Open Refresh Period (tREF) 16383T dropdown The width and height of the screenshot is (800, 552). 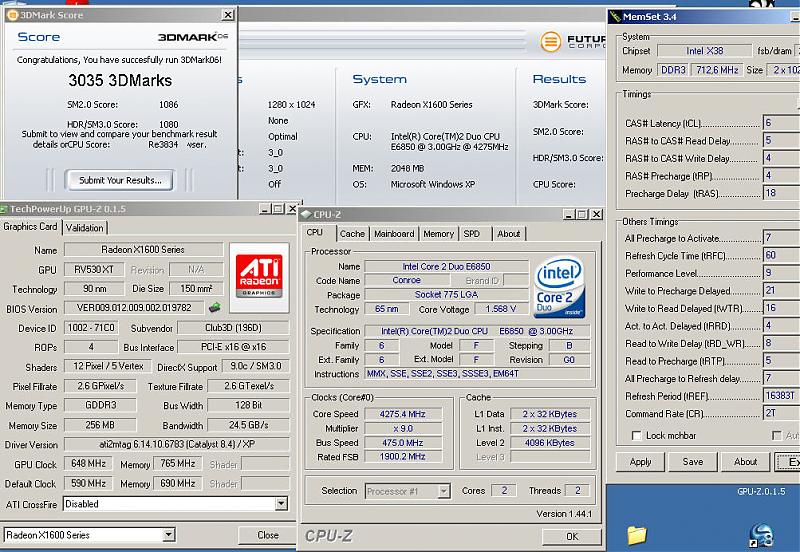tap(781, 396)
